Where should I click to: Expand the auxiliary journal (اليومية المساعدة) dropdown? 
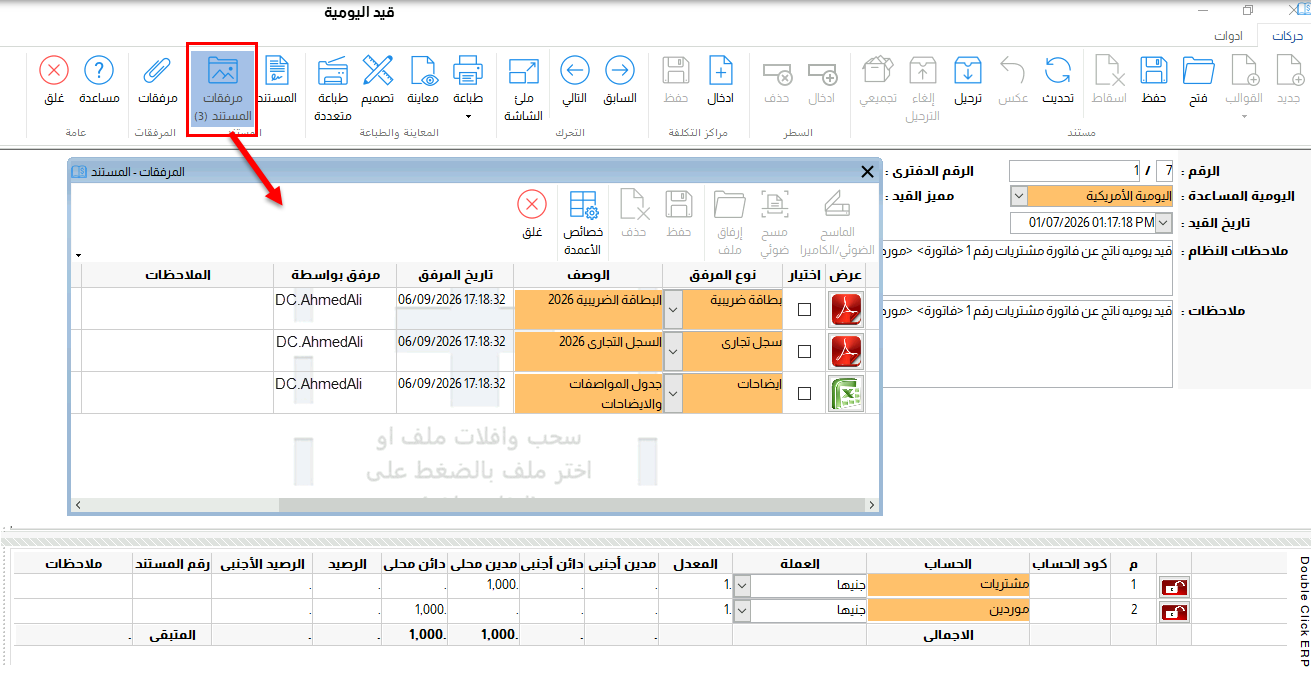pyautogui.click(x=1019, y=196)
